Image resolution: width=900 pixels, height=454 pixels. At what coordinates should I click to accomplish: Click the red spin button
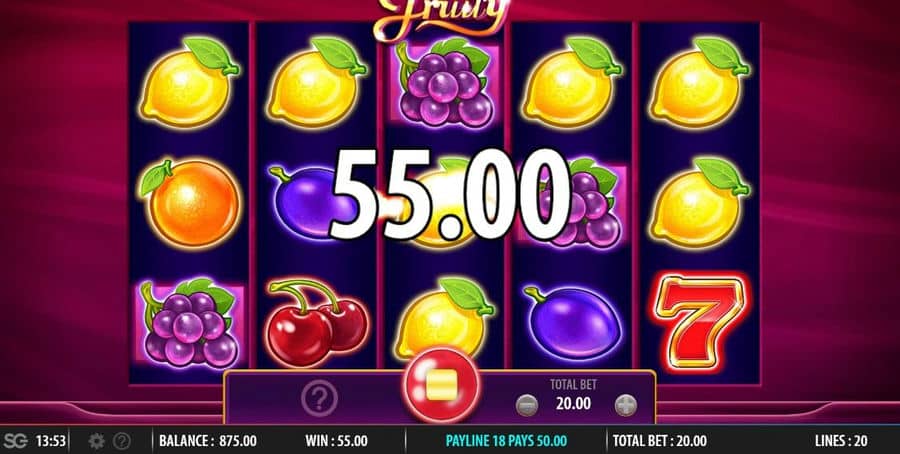tap(441, 385)
